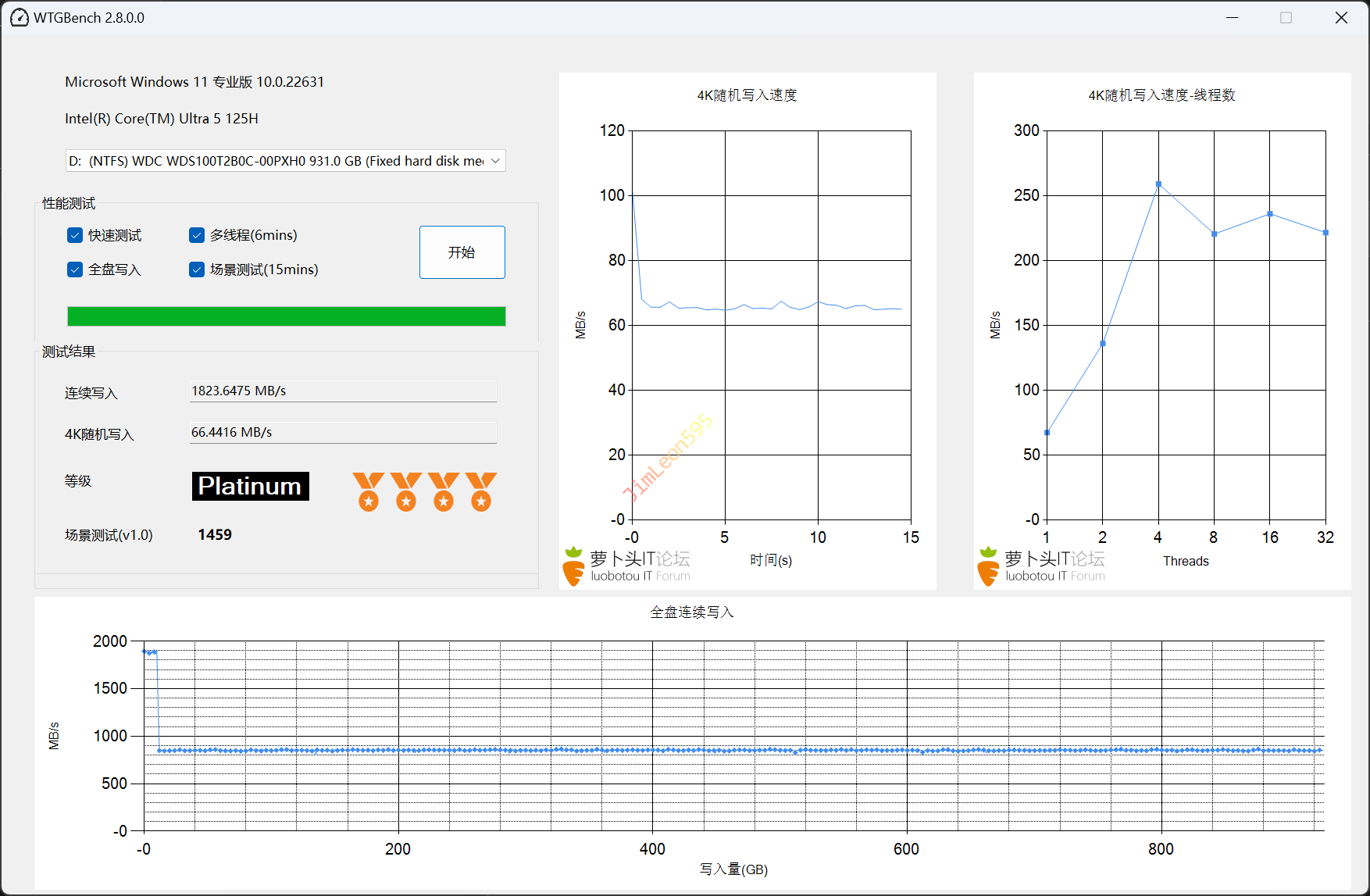Click the Platinum rating badge
Viewport: 1370px width, 896px height.
click(x=250, y=486)
